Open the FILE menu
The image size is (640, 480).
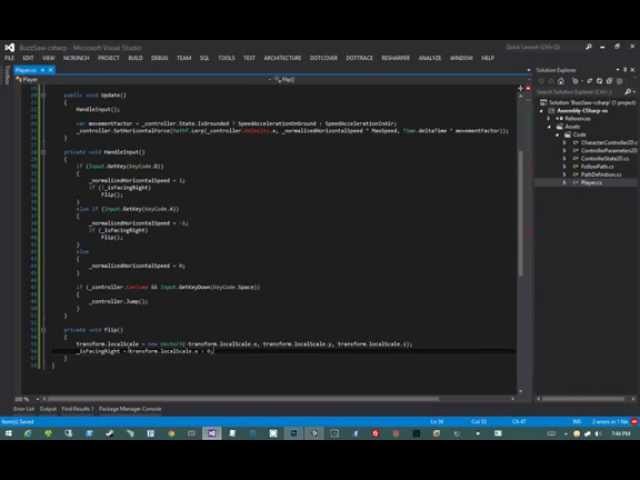click(9, 58)
